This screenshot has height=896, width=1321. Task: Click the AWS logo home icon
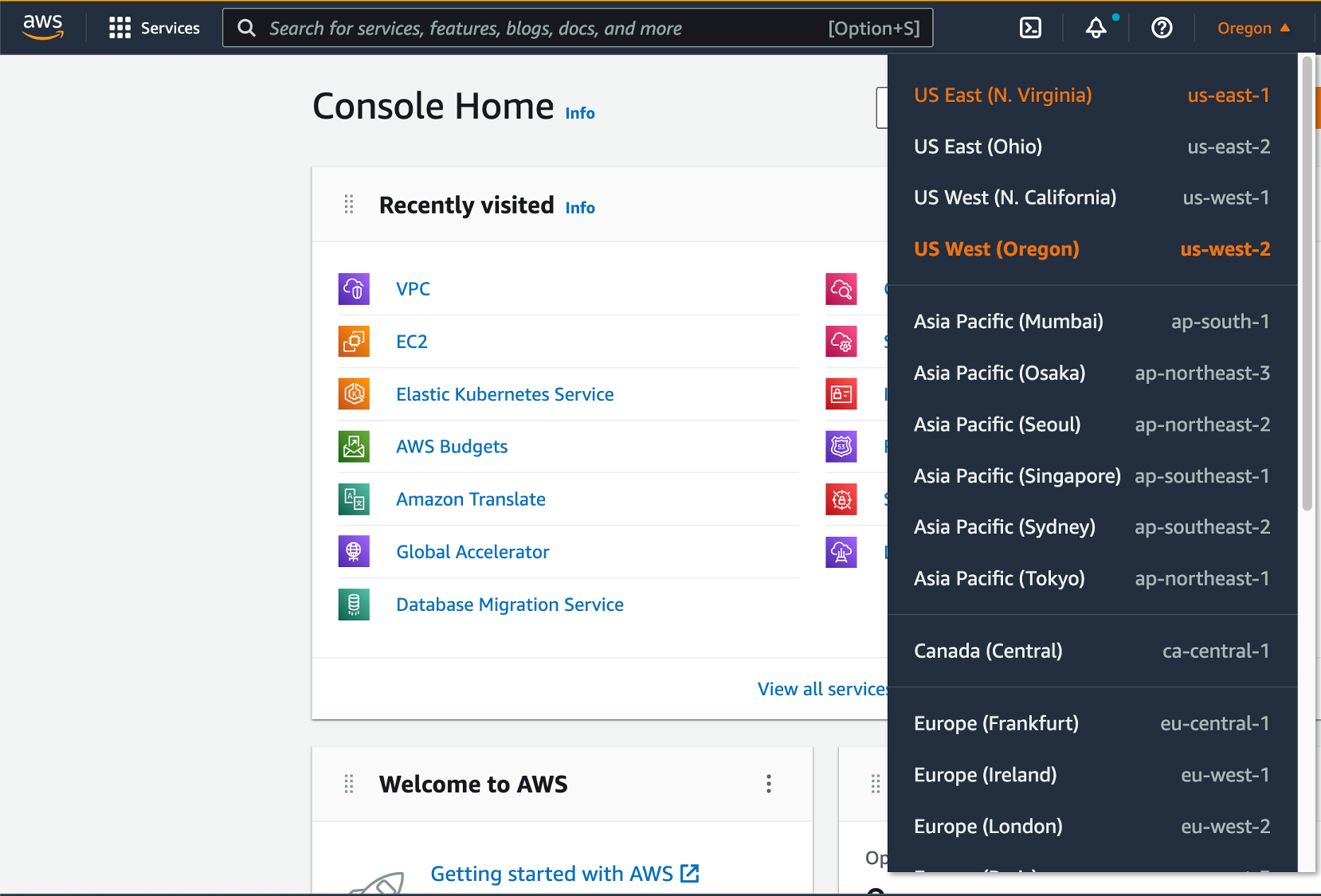click(x=43, y=28)
